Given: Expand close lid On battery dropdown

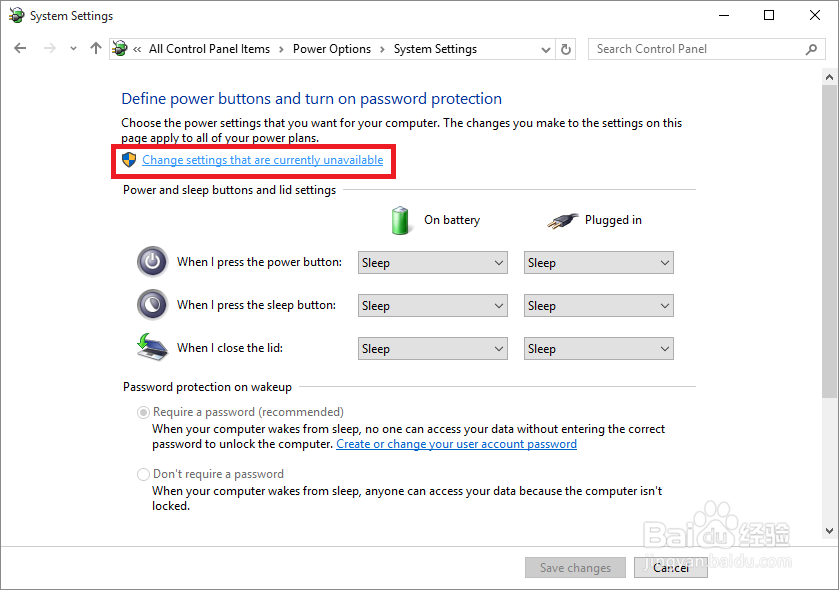Looking at the screenshot, I should [x=433, y=349].
